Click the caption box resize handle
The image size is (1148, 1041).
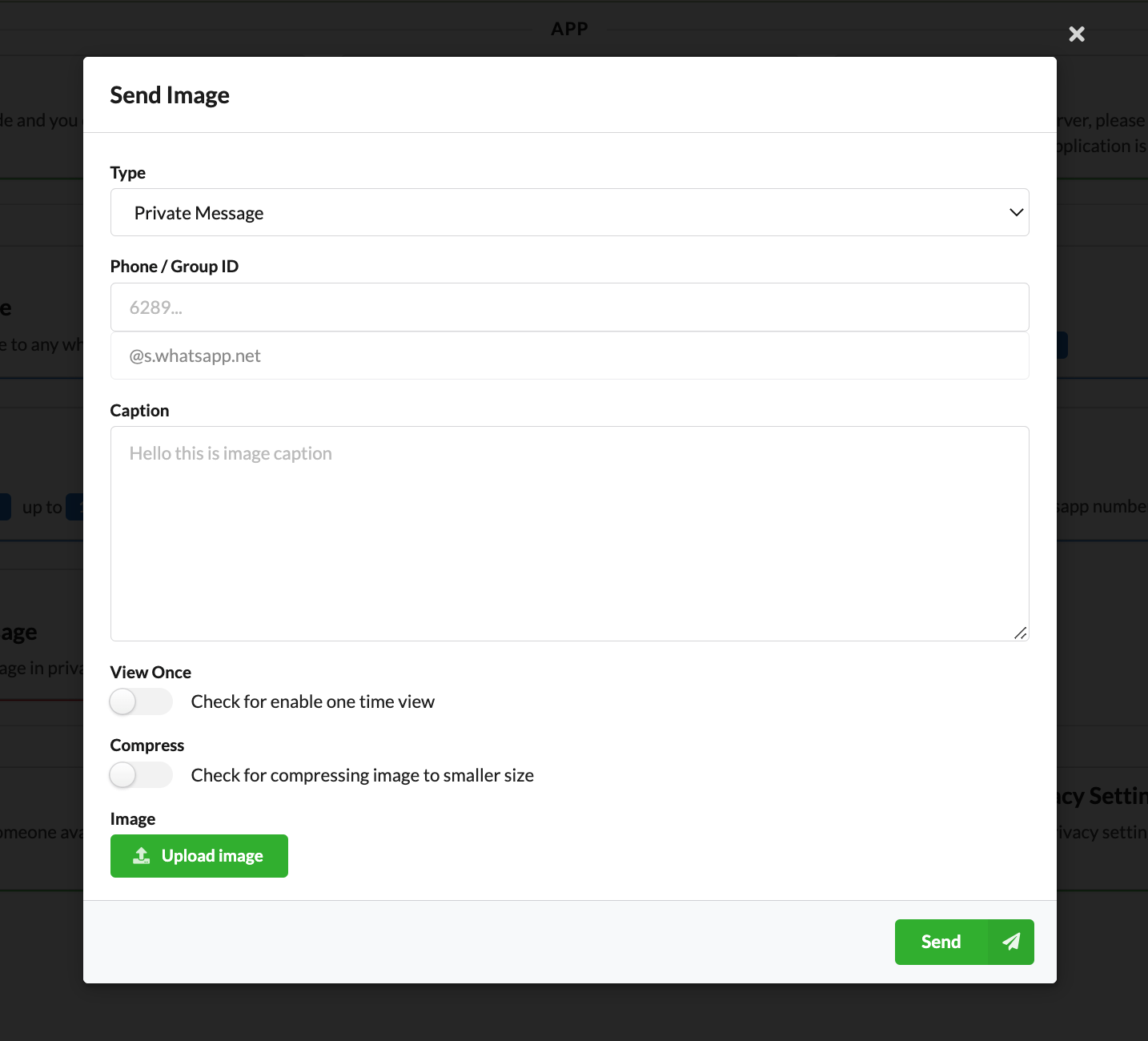[1020, 633]
